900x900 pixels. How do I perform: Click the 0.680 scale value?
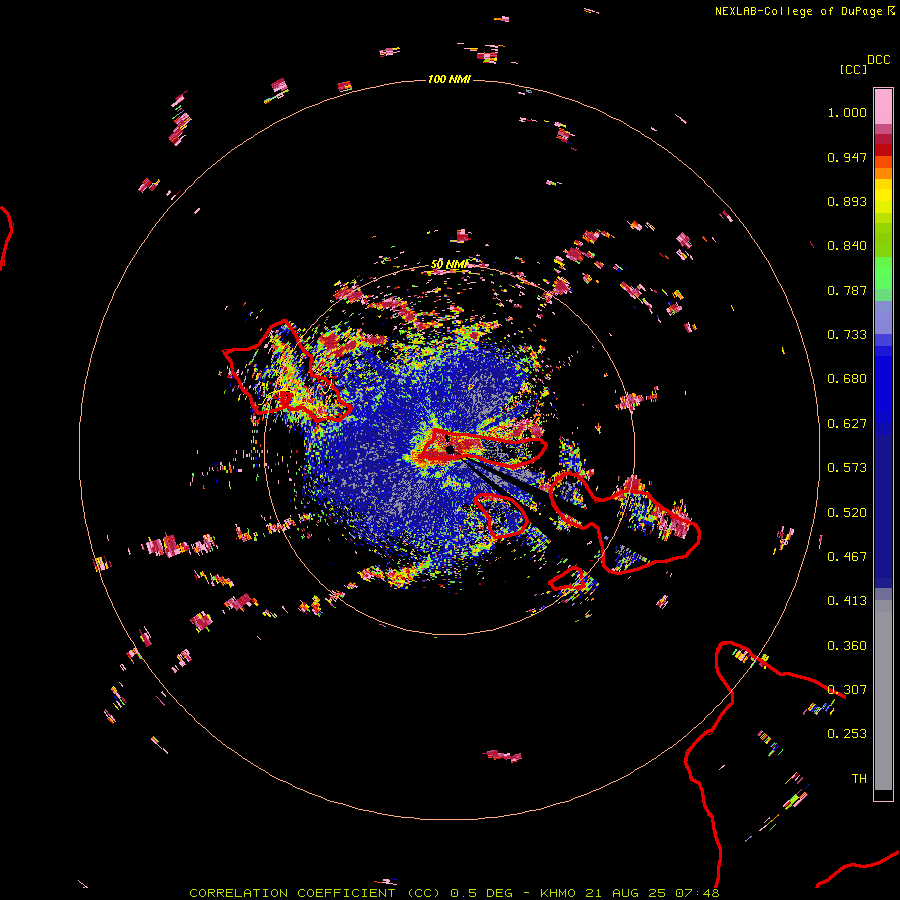click(x=847, y=379)
